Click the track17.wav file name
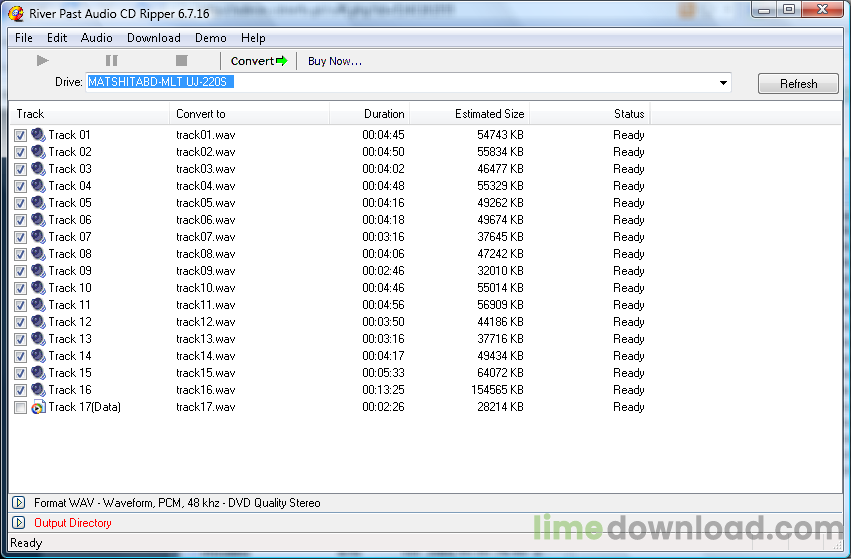This screenshot has height=559, width=851. [x=206, y=407]
